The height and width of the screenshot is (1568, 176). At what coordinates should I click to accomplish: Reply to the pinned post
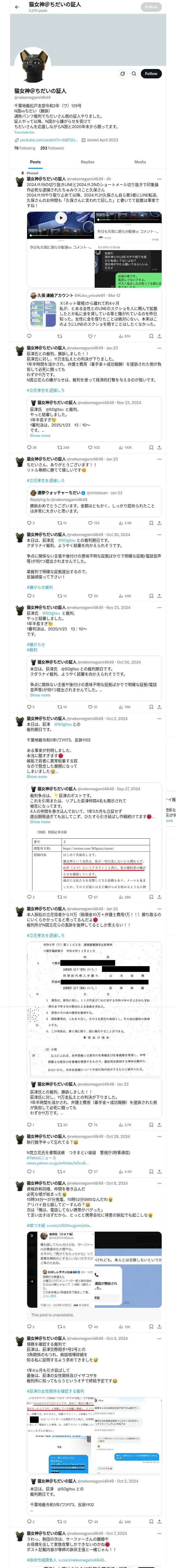click(29, 336)
